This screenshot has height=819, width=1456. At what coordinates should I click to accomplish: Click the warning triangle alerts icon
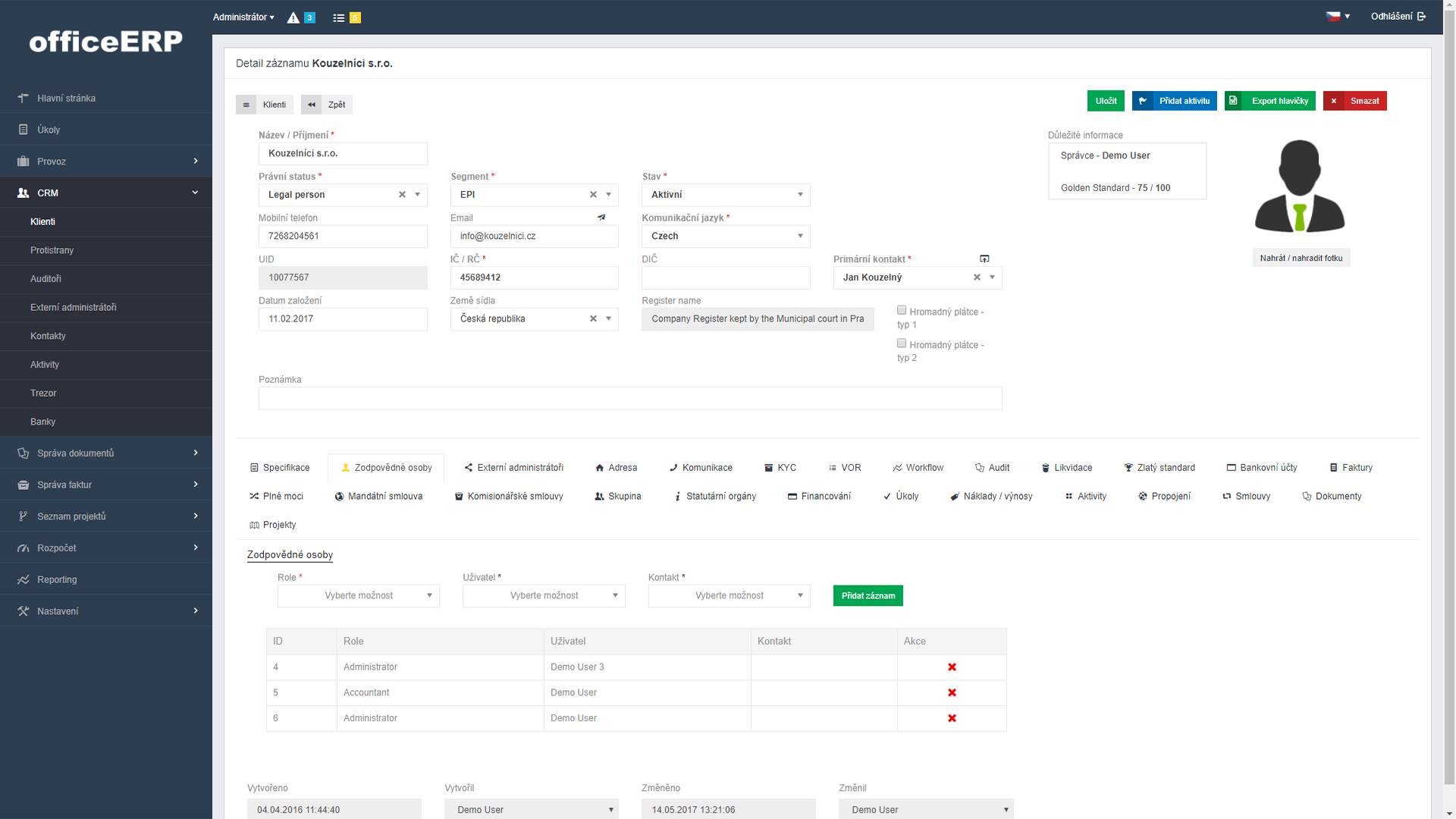click(x=293, y=17)
